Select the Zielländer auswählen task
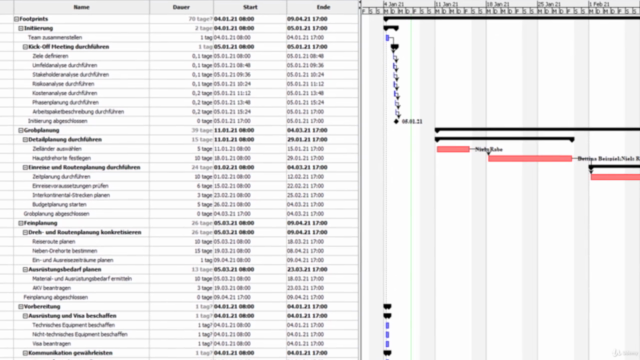The width and height of the screenshot is (640, 360). tap(57, 149)
